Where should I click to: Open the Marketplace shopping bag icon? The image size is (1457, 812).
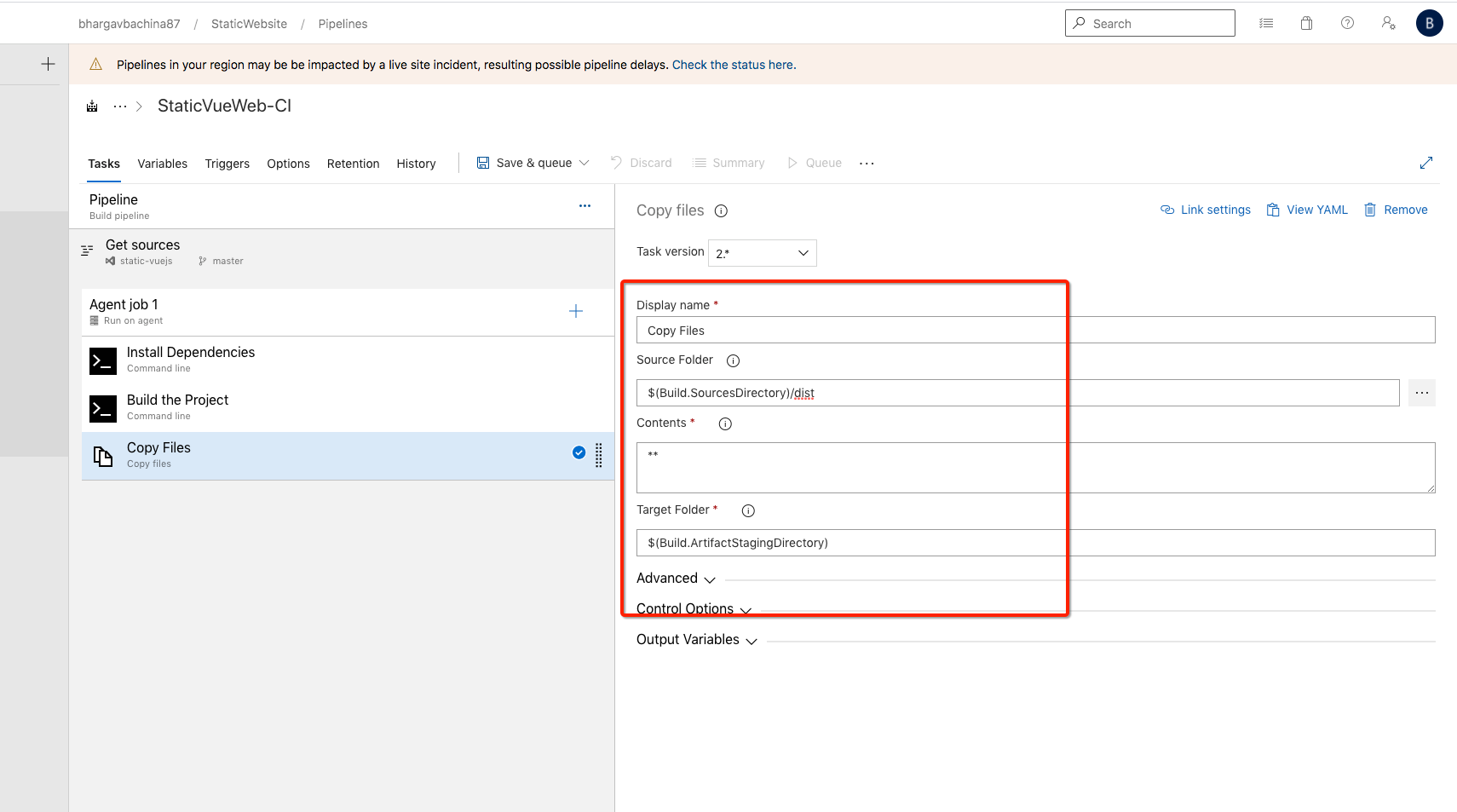[x=1306, y=23]
